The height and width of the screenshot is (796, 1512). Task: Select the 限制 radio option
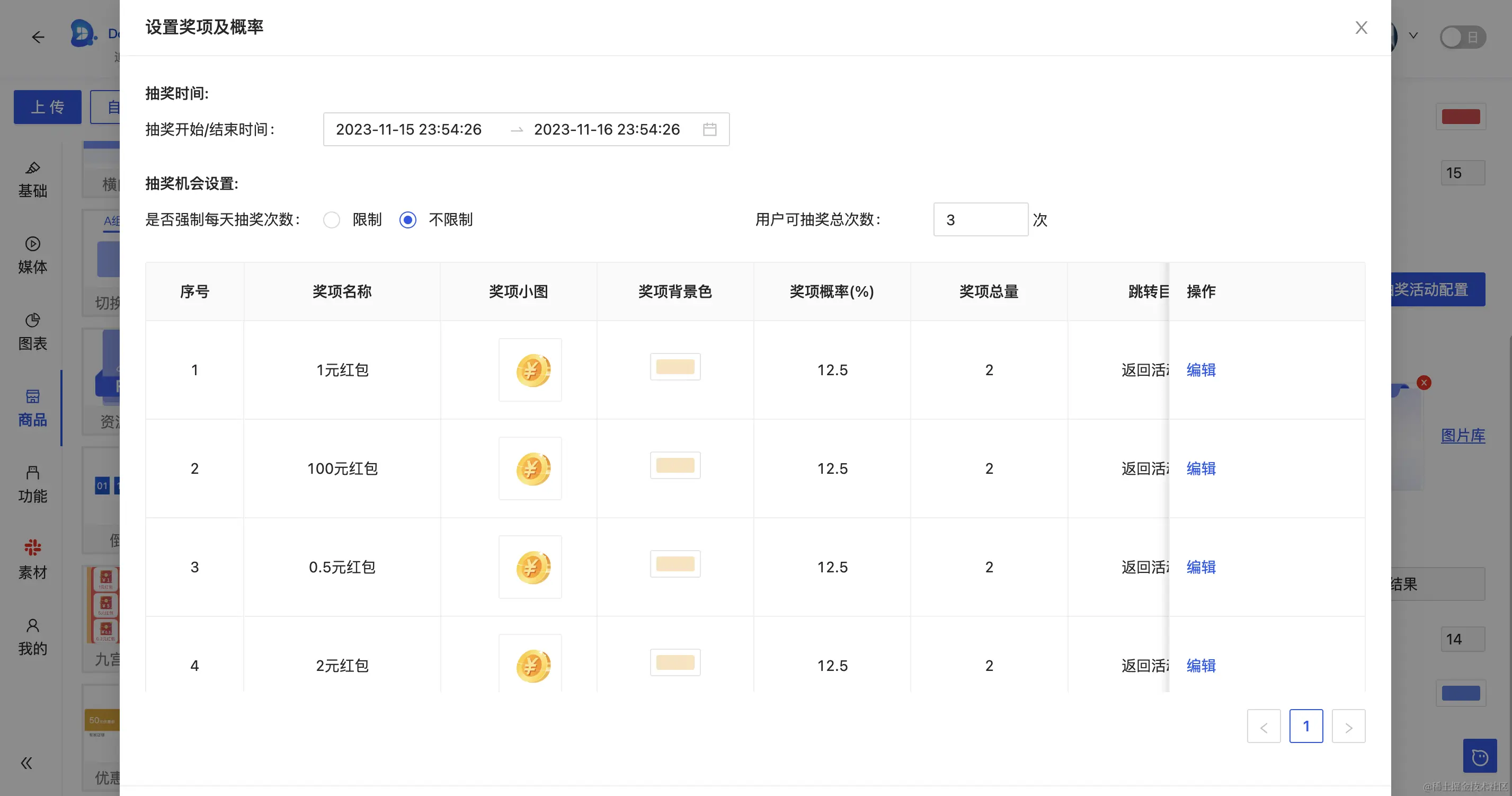point(332,219)
